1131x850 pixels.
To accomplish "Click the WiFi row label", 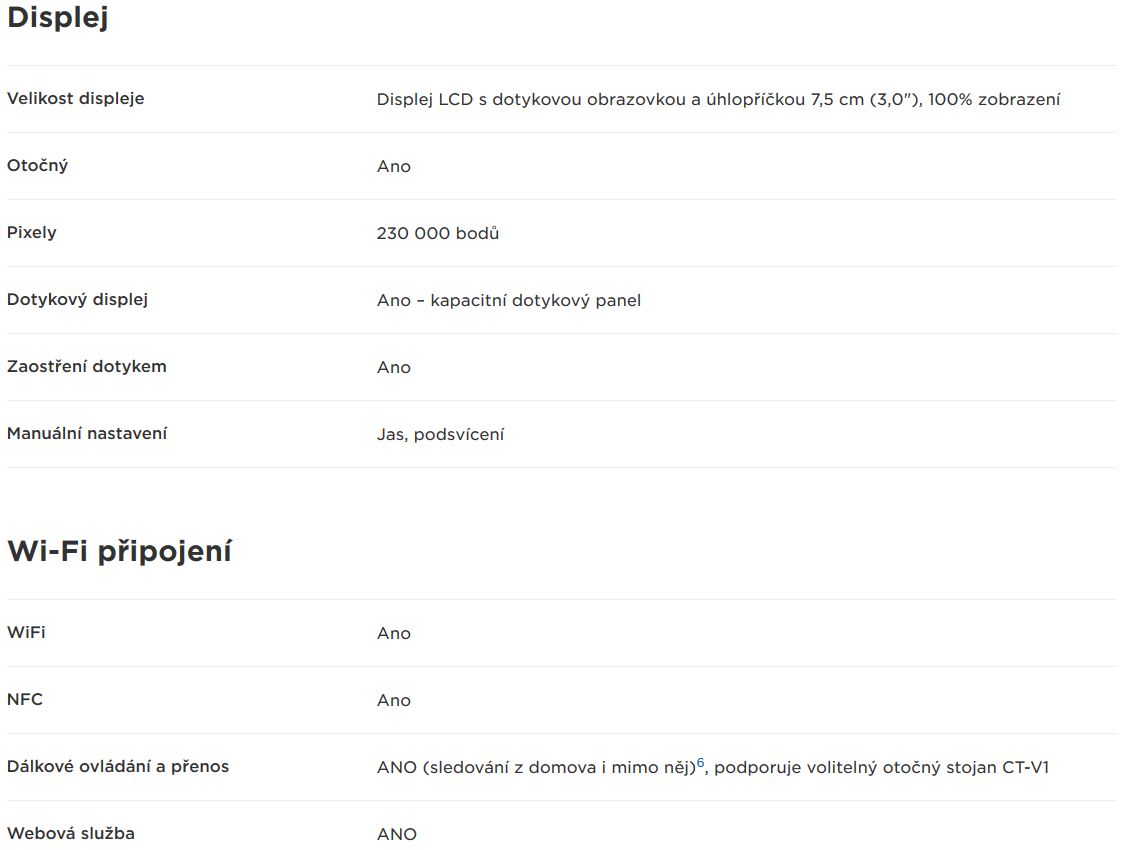I will click(x=26, y=633).
